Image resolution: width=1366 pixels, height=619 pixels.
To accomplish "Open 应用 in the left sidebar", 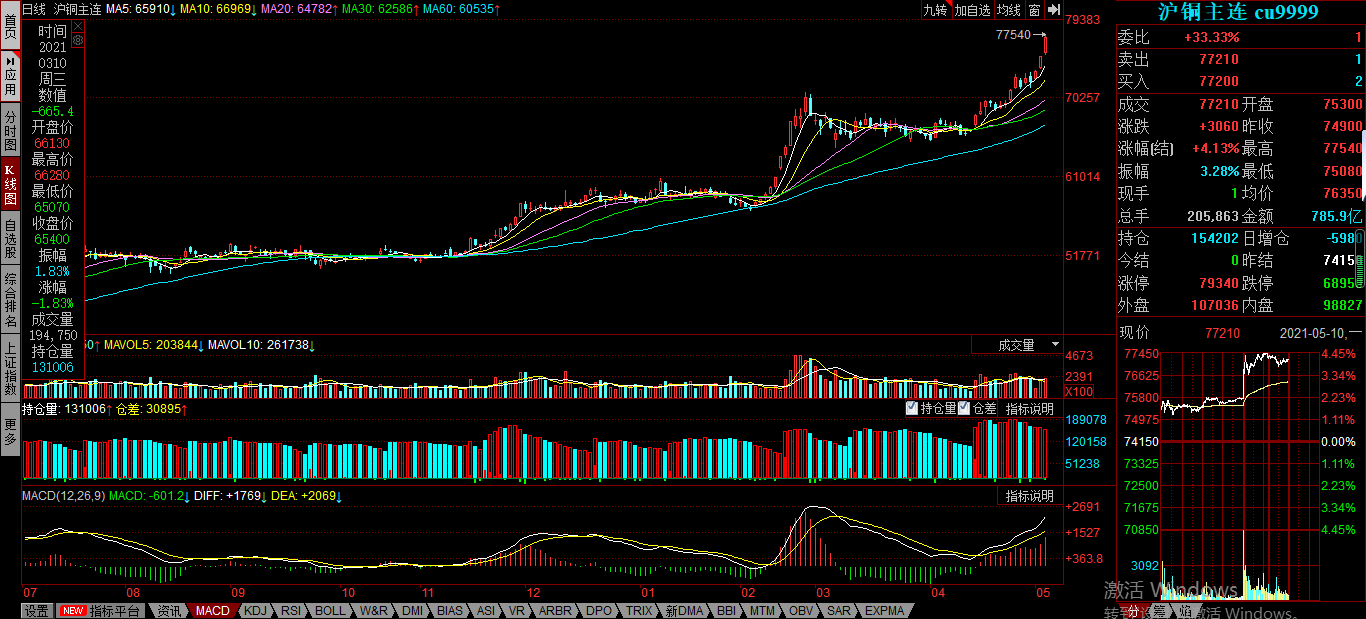I will (x=10, y=75).
